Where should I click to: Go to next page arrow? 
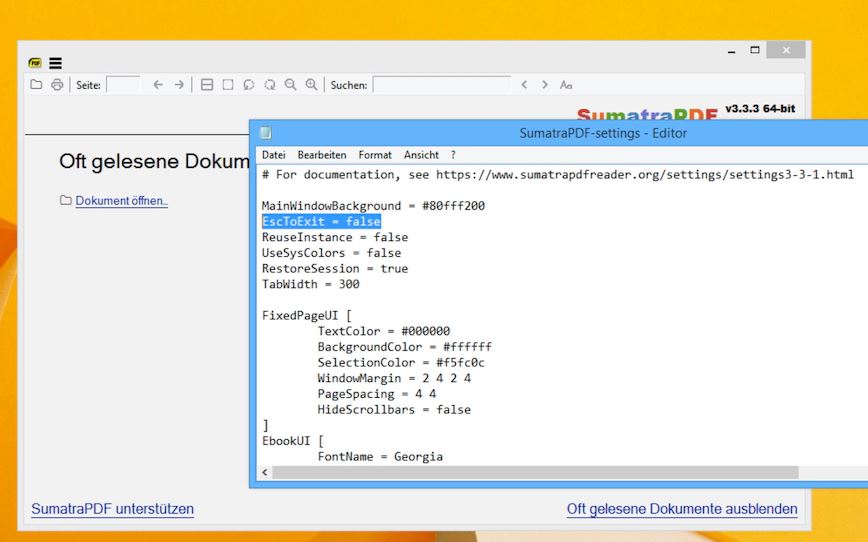point(179,85)
